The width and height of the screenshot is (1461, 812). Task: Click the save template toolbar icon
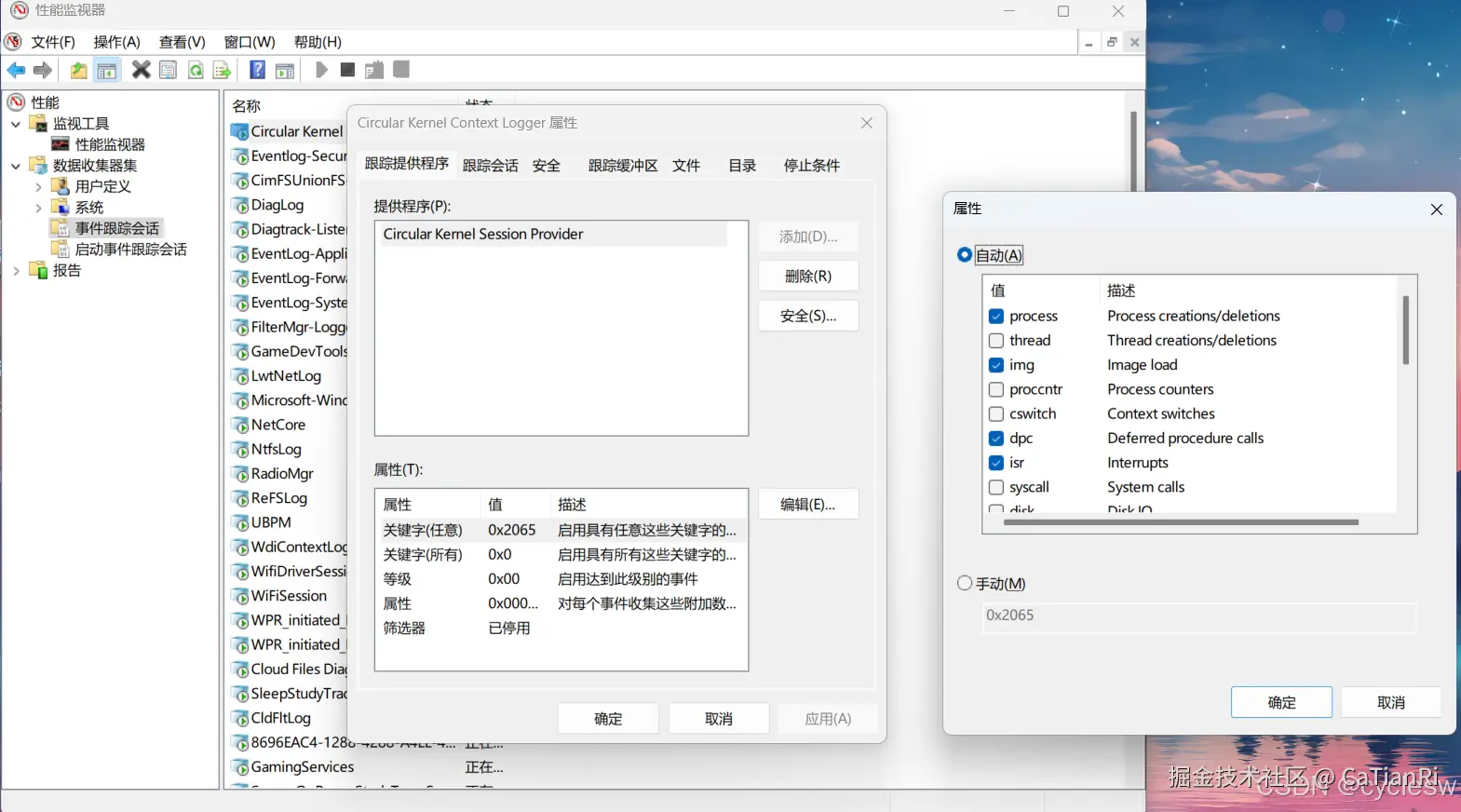pyautogui.click(x=374, y=70)
